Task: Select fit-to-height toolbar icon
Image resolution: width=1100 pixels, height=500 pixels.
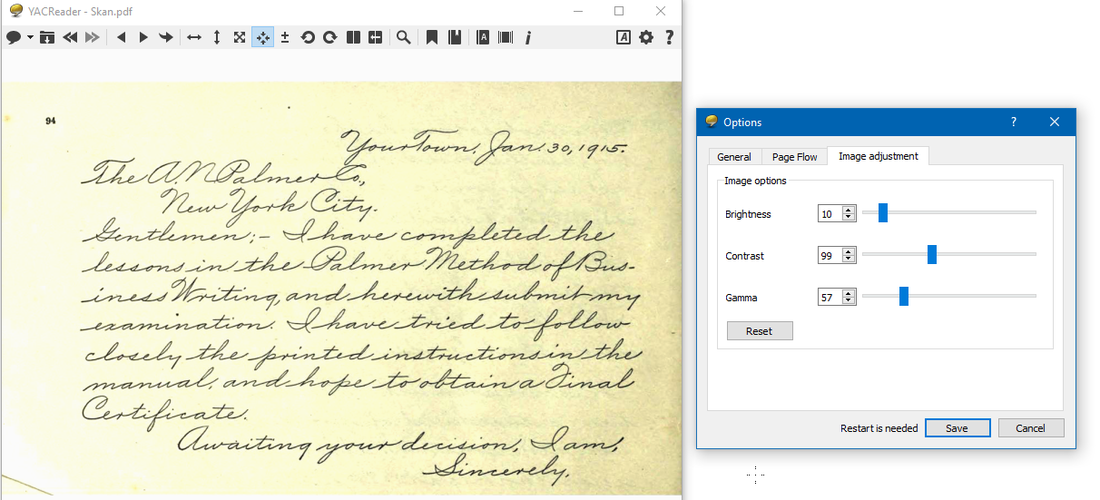Action: [217, 37]
